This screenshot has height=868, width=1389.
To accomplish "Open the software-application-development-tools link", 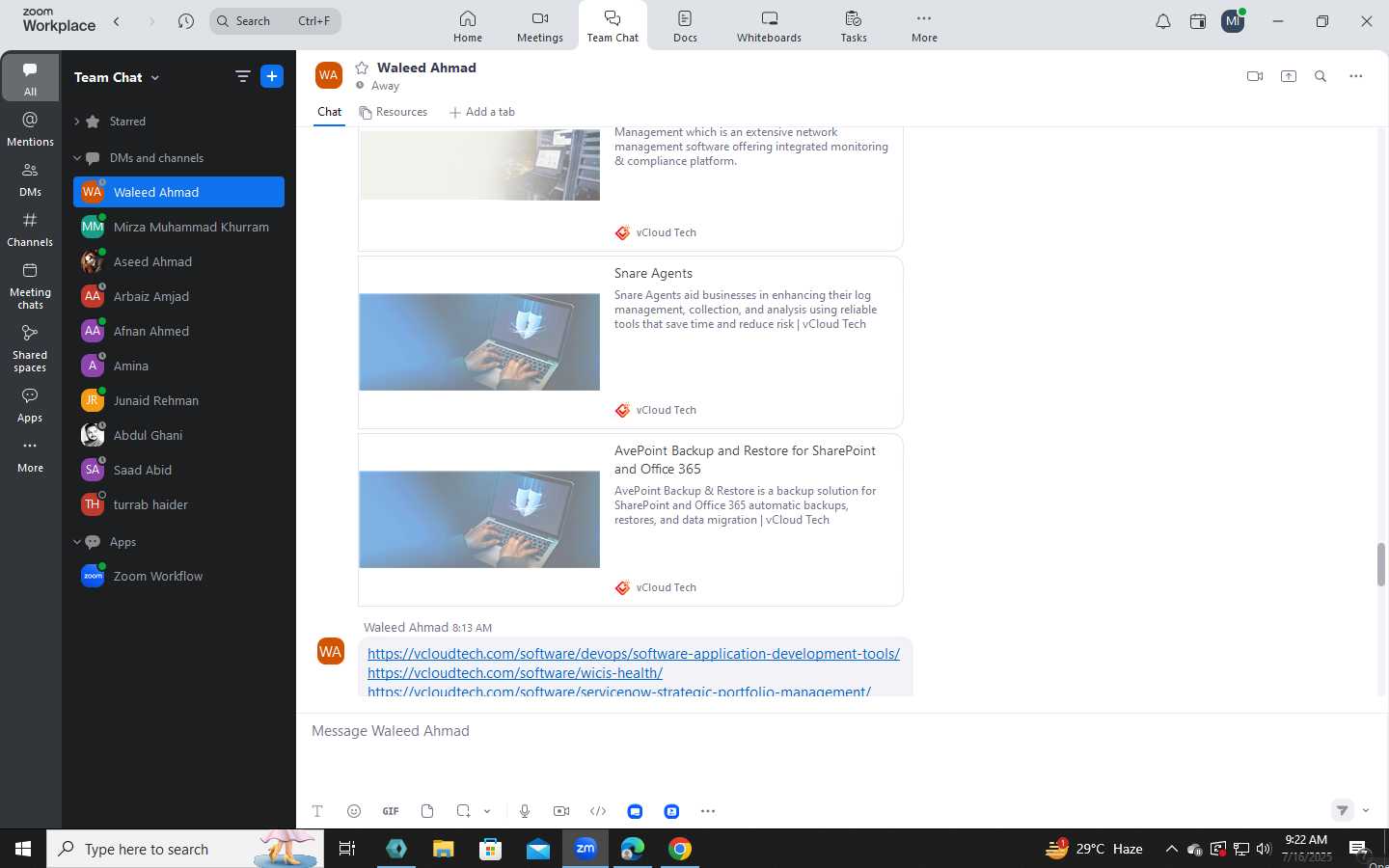I will click(634, 654).
